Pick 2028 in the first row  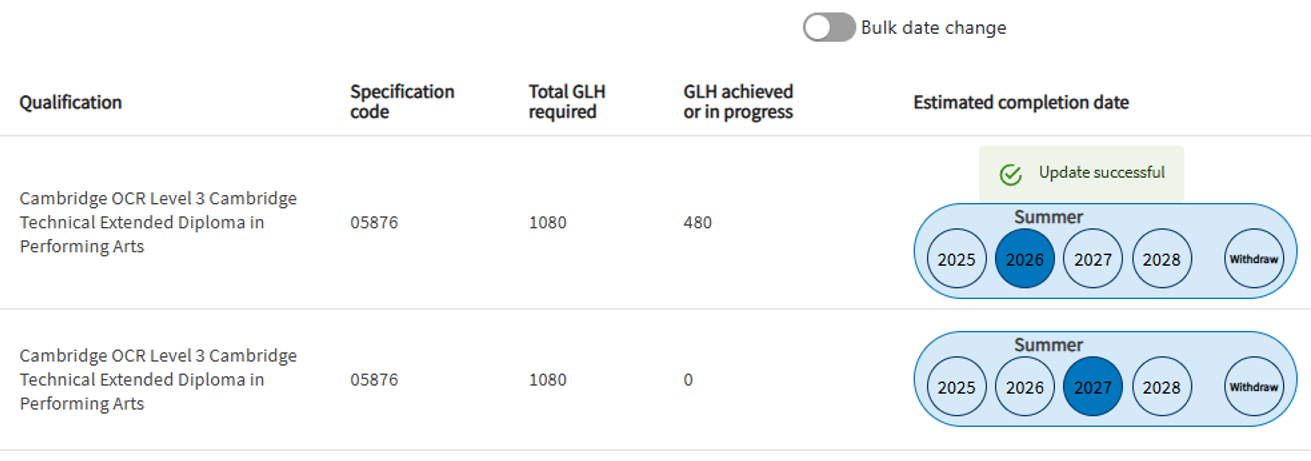1161,259
